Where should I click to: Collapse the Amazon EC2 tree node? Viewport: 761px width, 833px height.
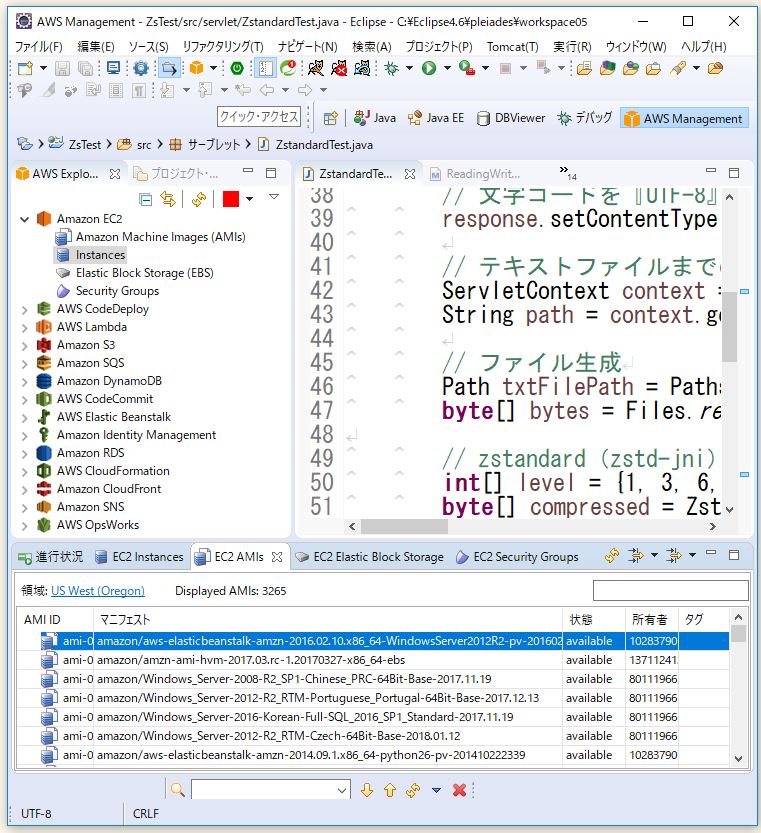24,219
